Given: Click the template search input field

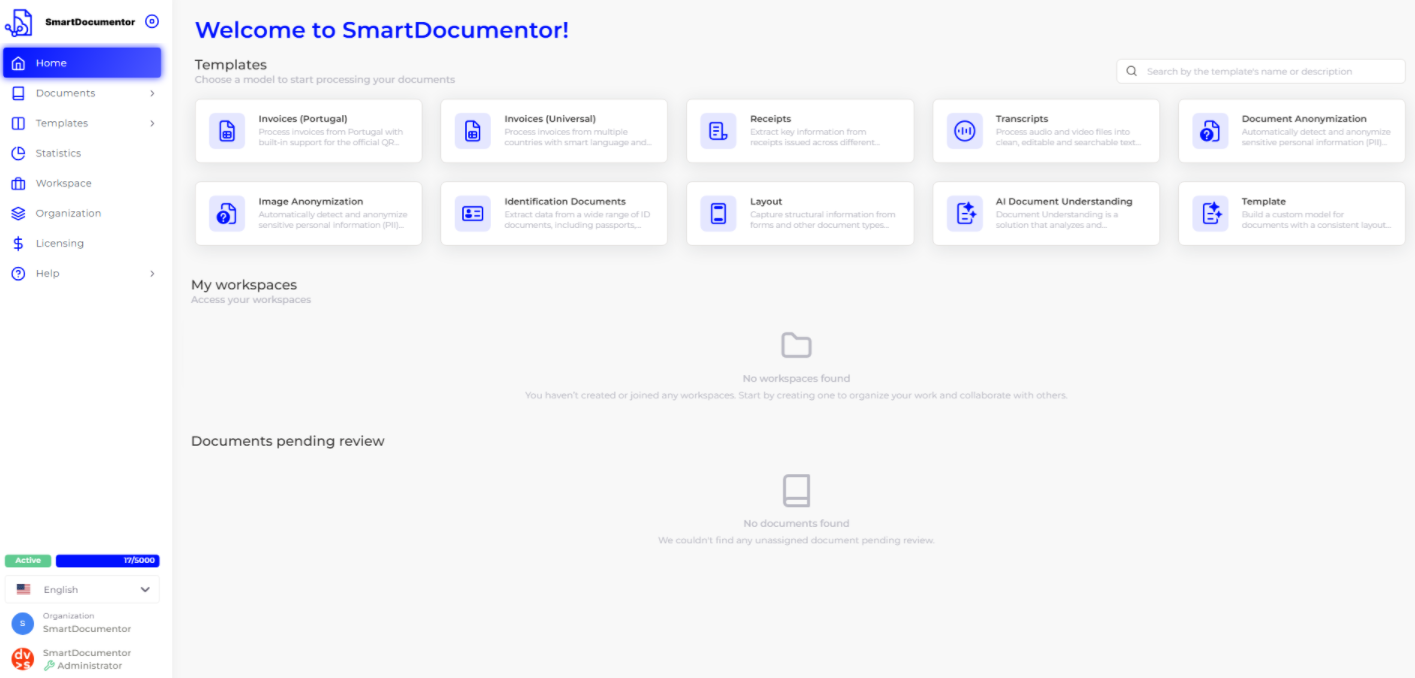Looking at the screenshot, I should click(x=1265, y=71).
